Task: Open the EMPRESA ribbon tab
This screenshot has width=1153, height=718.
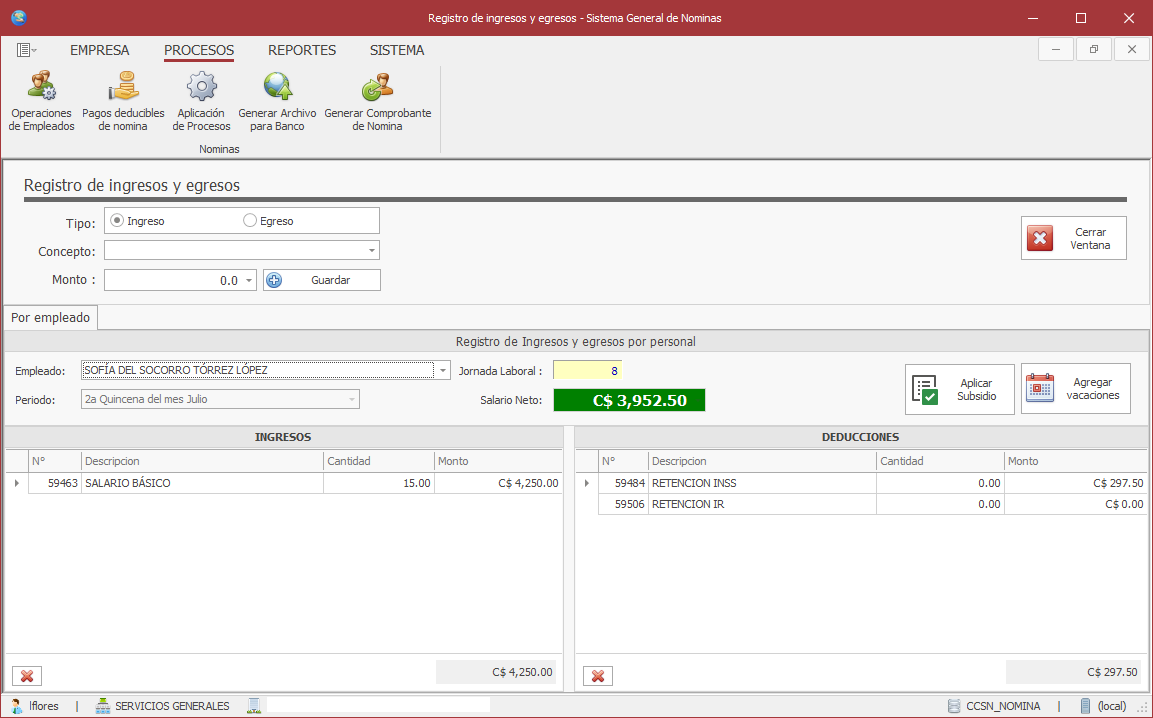Action: (x=99, y=50)
